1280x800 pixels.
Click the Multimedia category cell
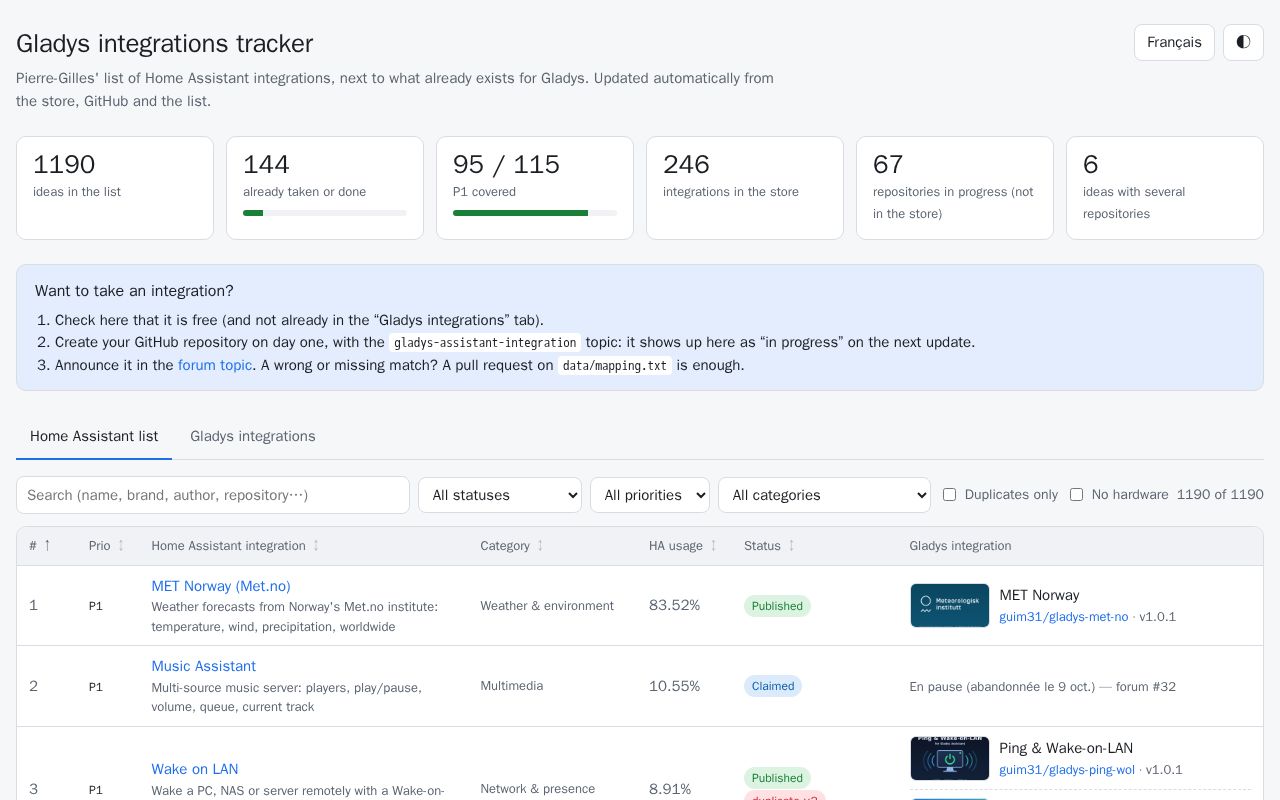coord(512,686)
